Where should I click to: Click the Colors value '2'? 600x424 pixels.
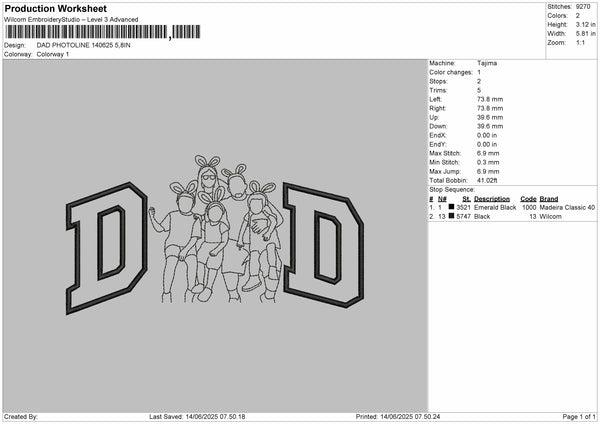tap(578, 16)
